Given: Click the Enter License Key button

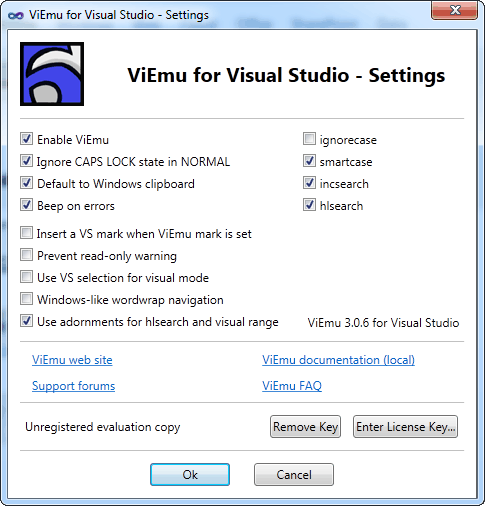Looking at the screenshot, I should (x=405, y=427).
